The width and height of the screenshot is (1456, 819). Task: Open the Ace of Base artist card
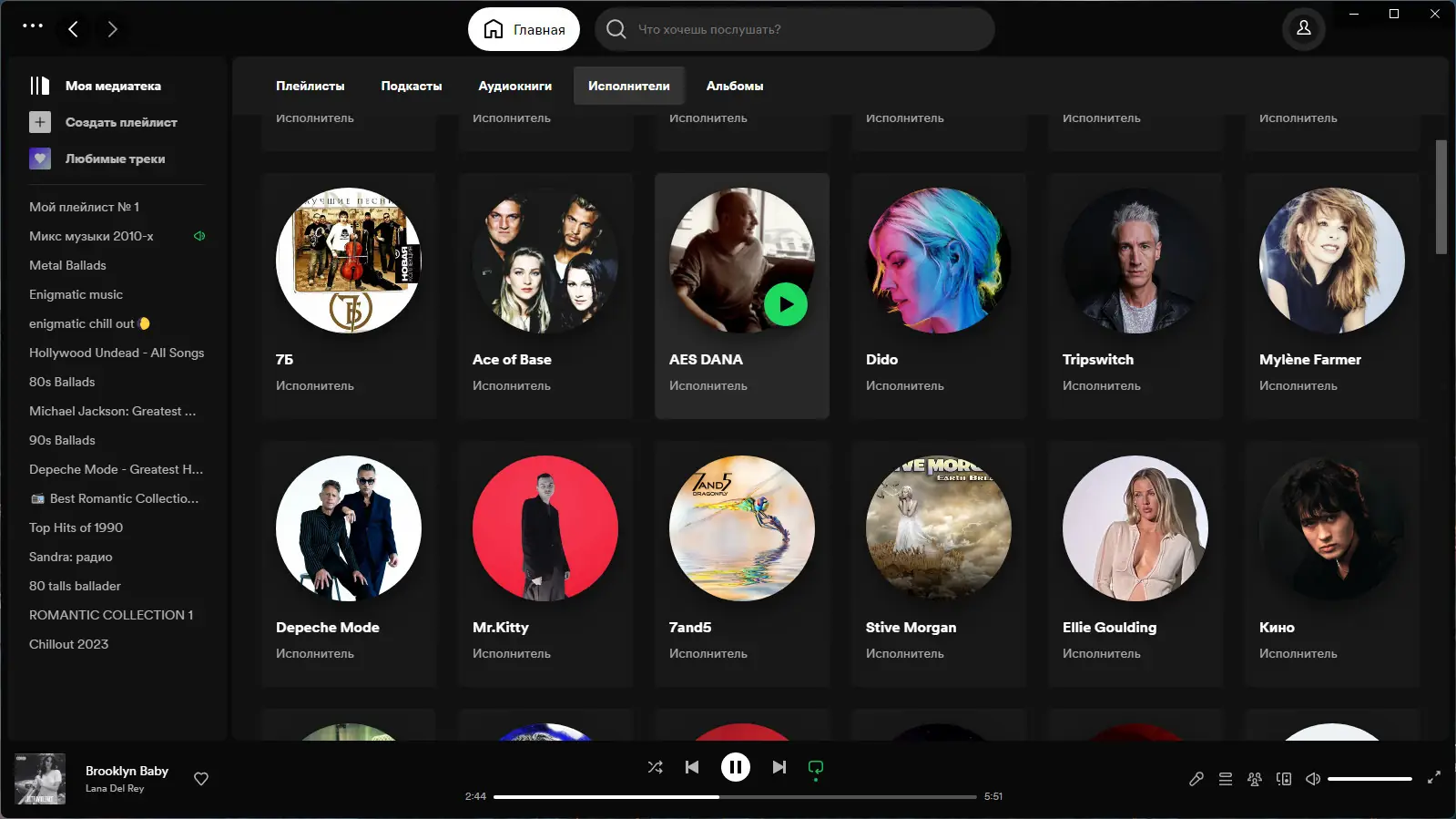pos(545,296)
